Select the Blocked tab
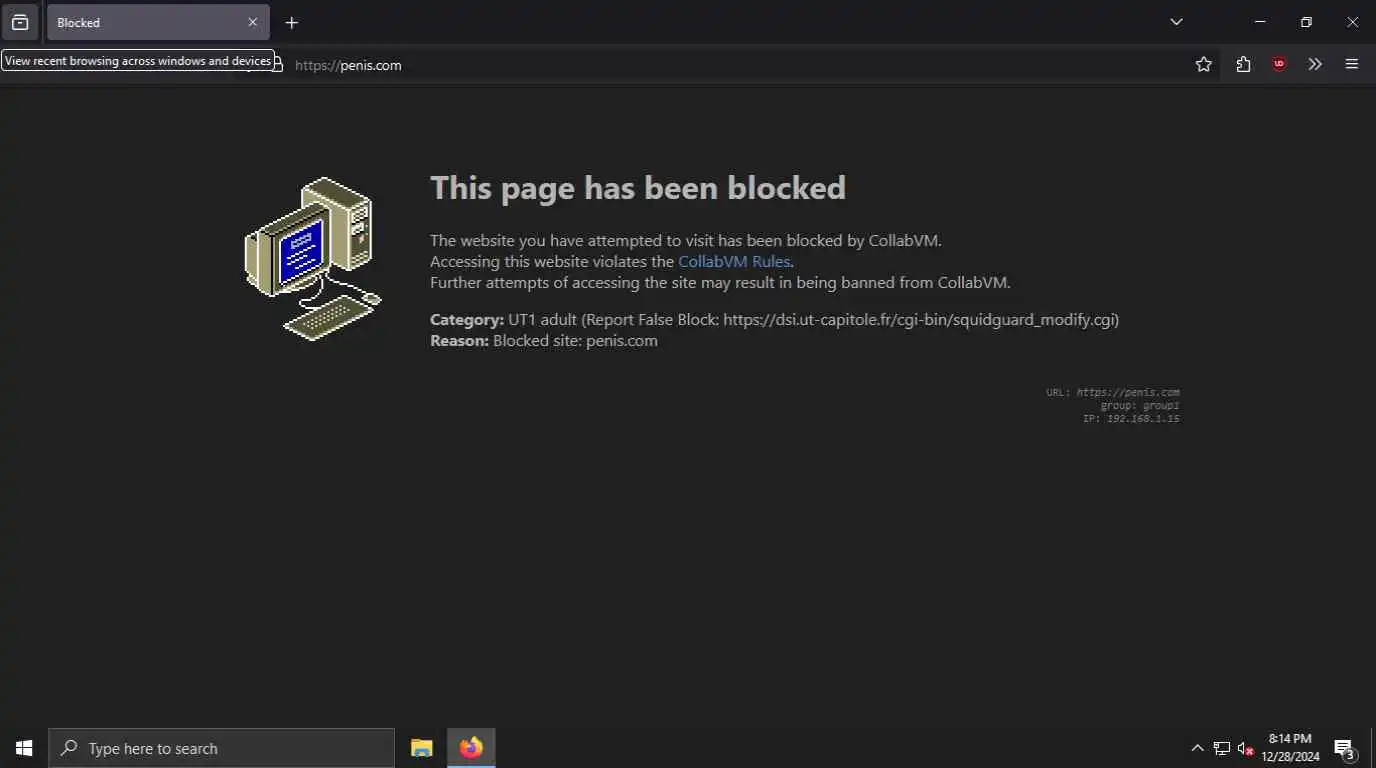Screen dimensions: 1376x768 (x=158, y=22)
